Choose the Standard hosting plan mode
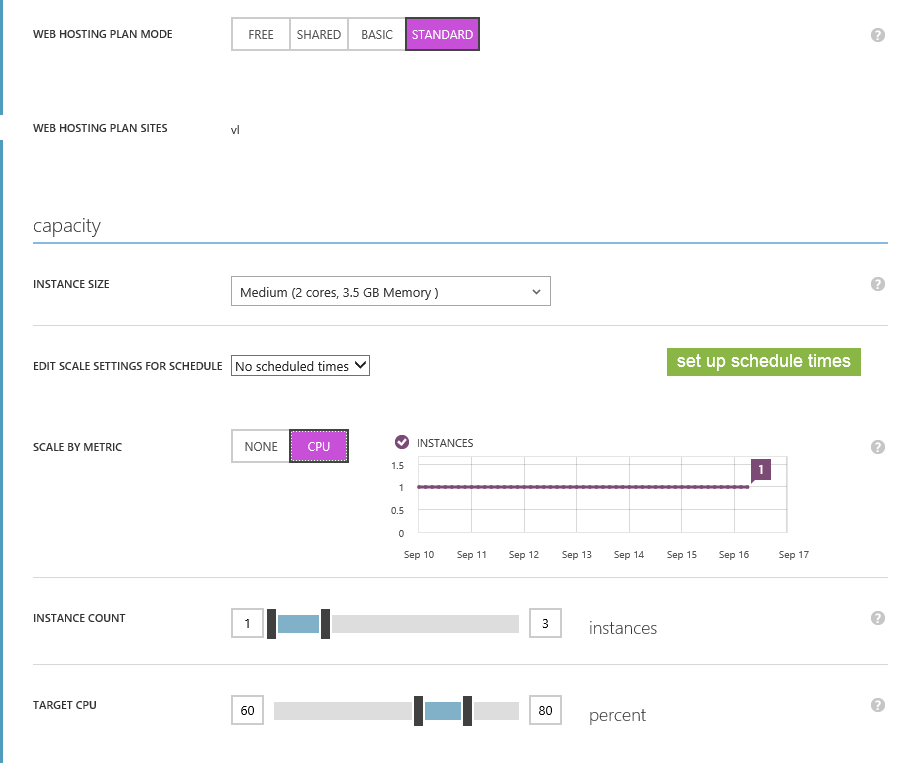Image resolution: width=911 pixels, height=763 pixels. coord(442,34)
